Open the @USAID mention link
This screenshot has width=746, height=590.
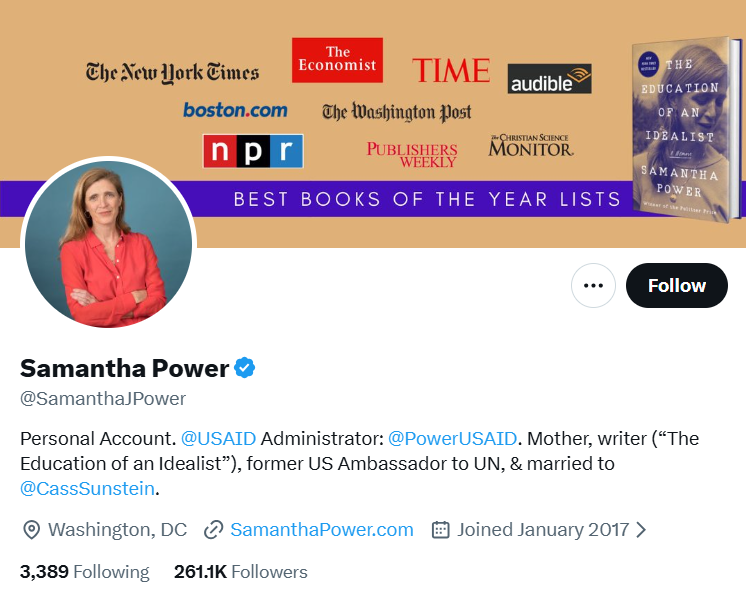219,438
